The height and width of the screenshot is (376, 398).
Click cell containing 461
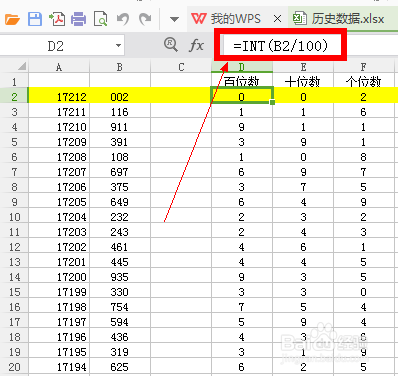(x=120, y=247)
